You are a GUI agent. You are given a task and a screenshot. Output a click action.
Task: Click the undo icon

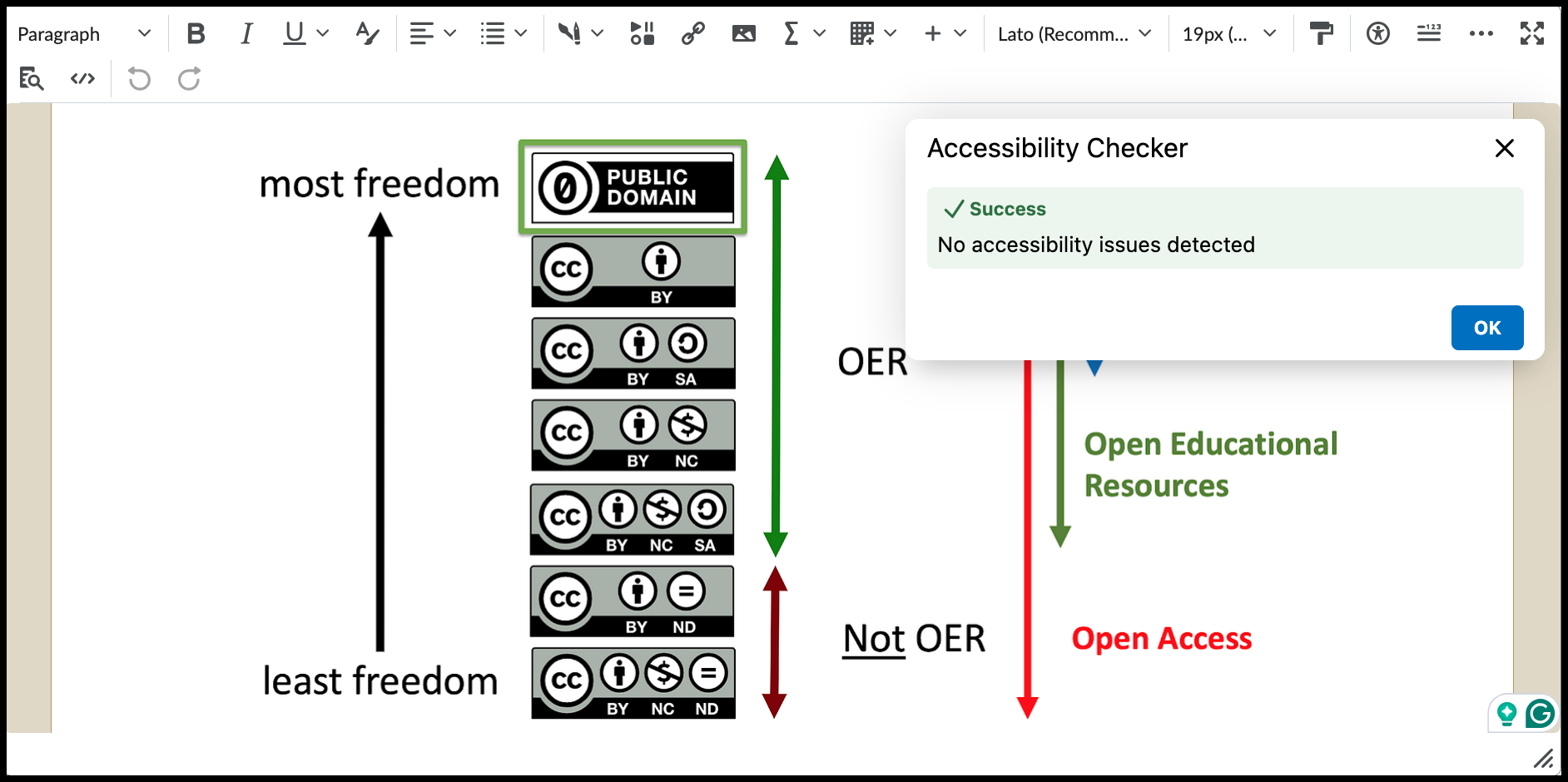pyautogui.click(x=139, y=79)
